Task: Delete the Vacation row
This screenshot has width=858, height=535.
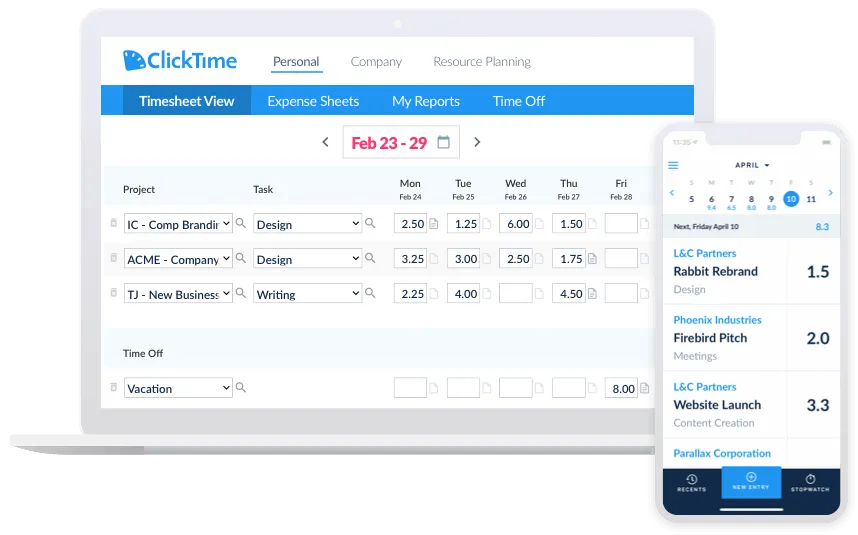Action: 114,387
